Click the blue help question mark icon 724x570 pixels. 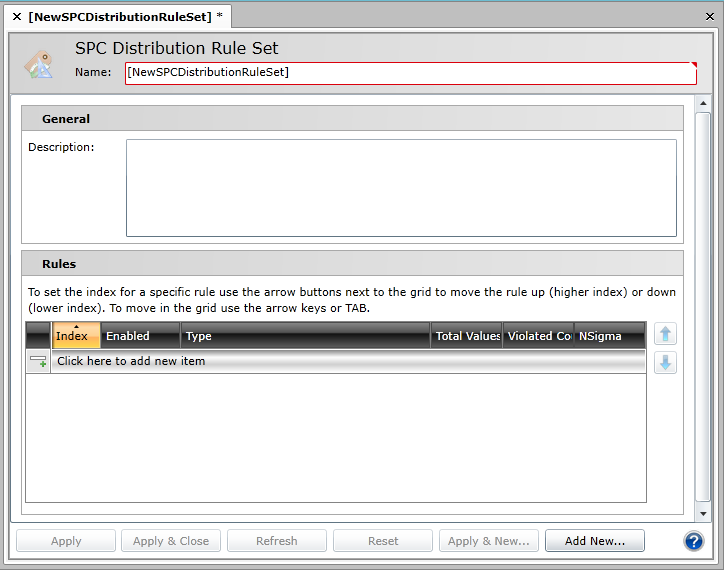click(694, 541)
